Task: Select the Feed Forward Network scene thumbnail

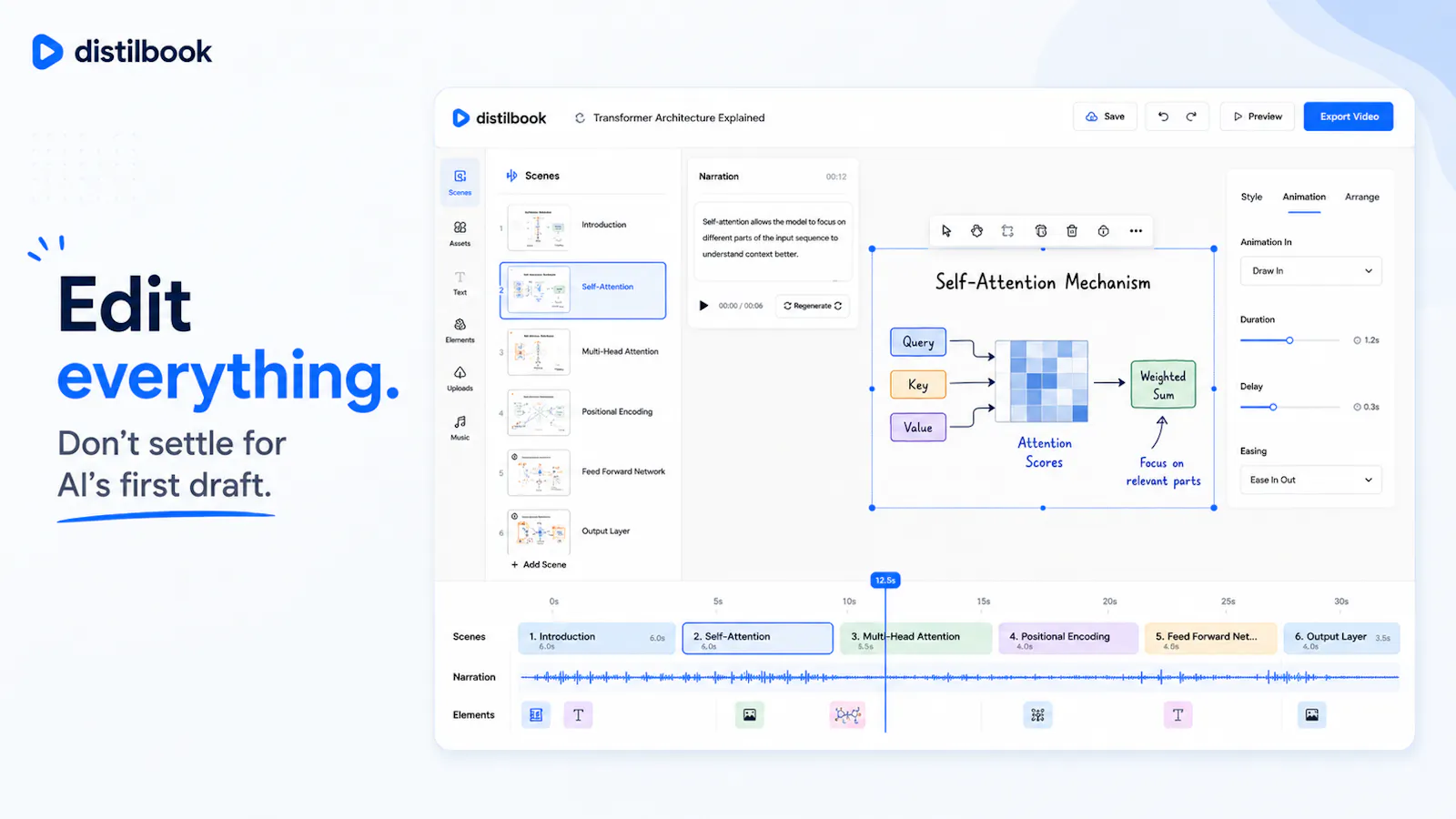Action: [539, 472]
